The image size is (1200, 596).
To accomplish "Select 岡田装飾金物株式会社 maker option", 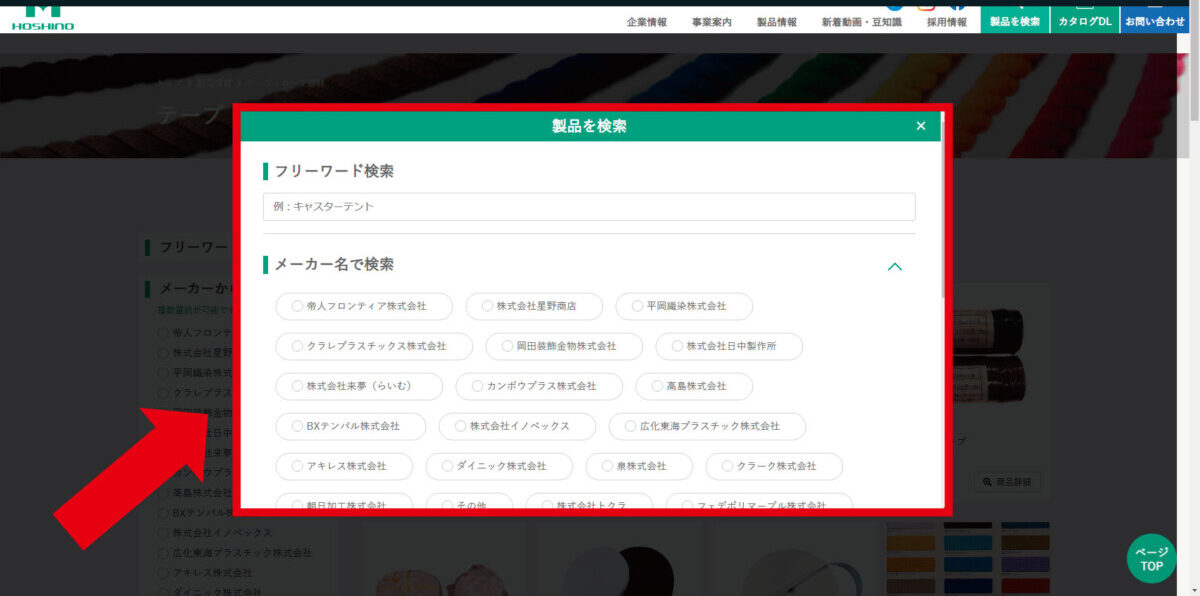I will 564,346.
